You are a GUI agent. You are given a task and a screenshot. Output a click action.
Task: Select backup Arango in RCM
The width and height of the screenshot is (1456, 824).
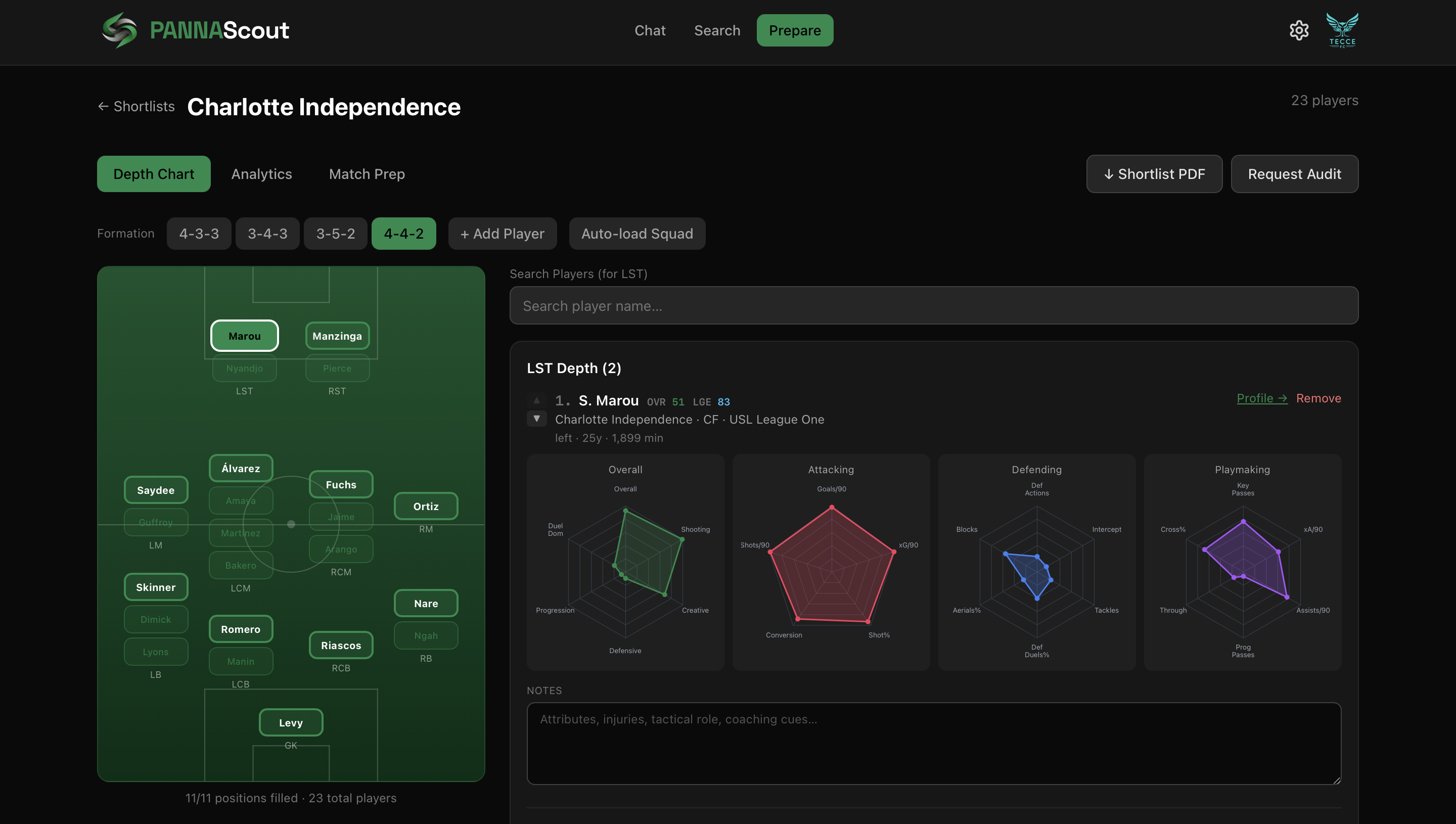(x=341, y=550)
